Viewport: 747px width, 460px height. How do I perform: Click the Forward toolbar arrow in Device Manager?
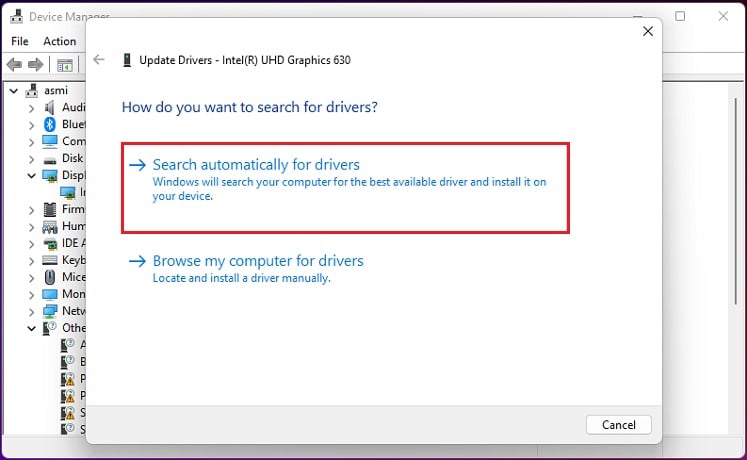point(36,64)
